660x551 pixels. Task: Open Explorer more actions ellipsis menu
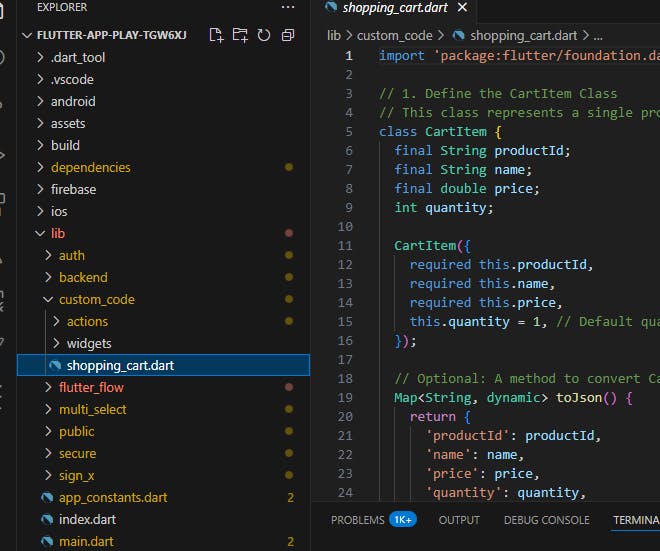(x=288, y=7)
